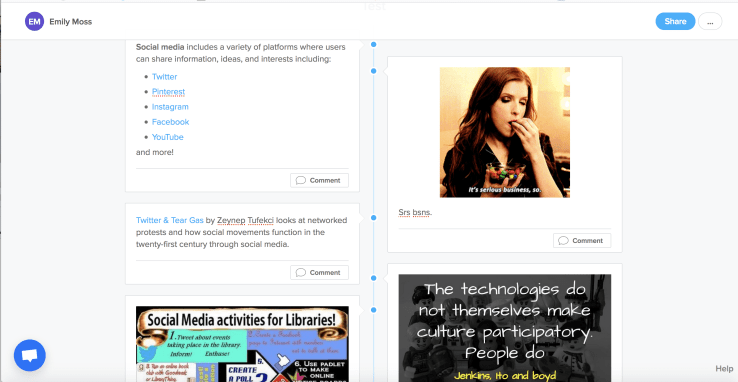Open the chat bubble widget

30,355
